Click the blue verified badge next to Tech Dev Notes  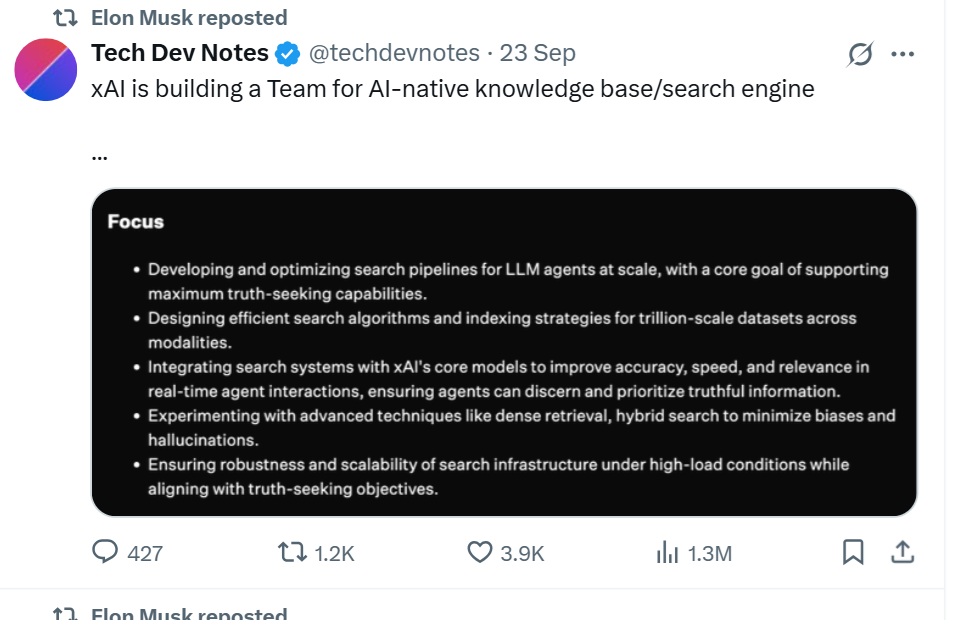286,53
